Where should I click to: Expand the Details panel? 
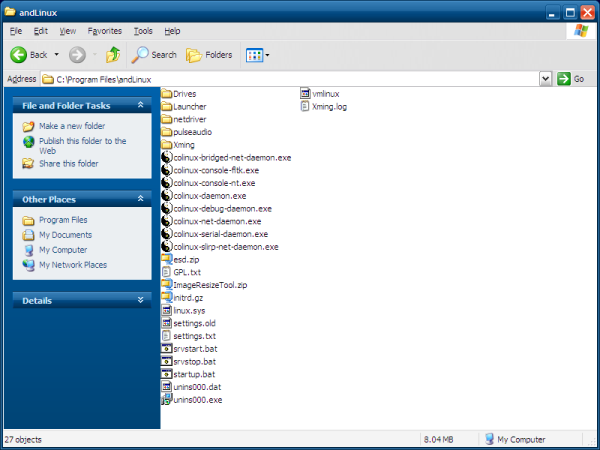pyautogui.click(x=140, y=300)
